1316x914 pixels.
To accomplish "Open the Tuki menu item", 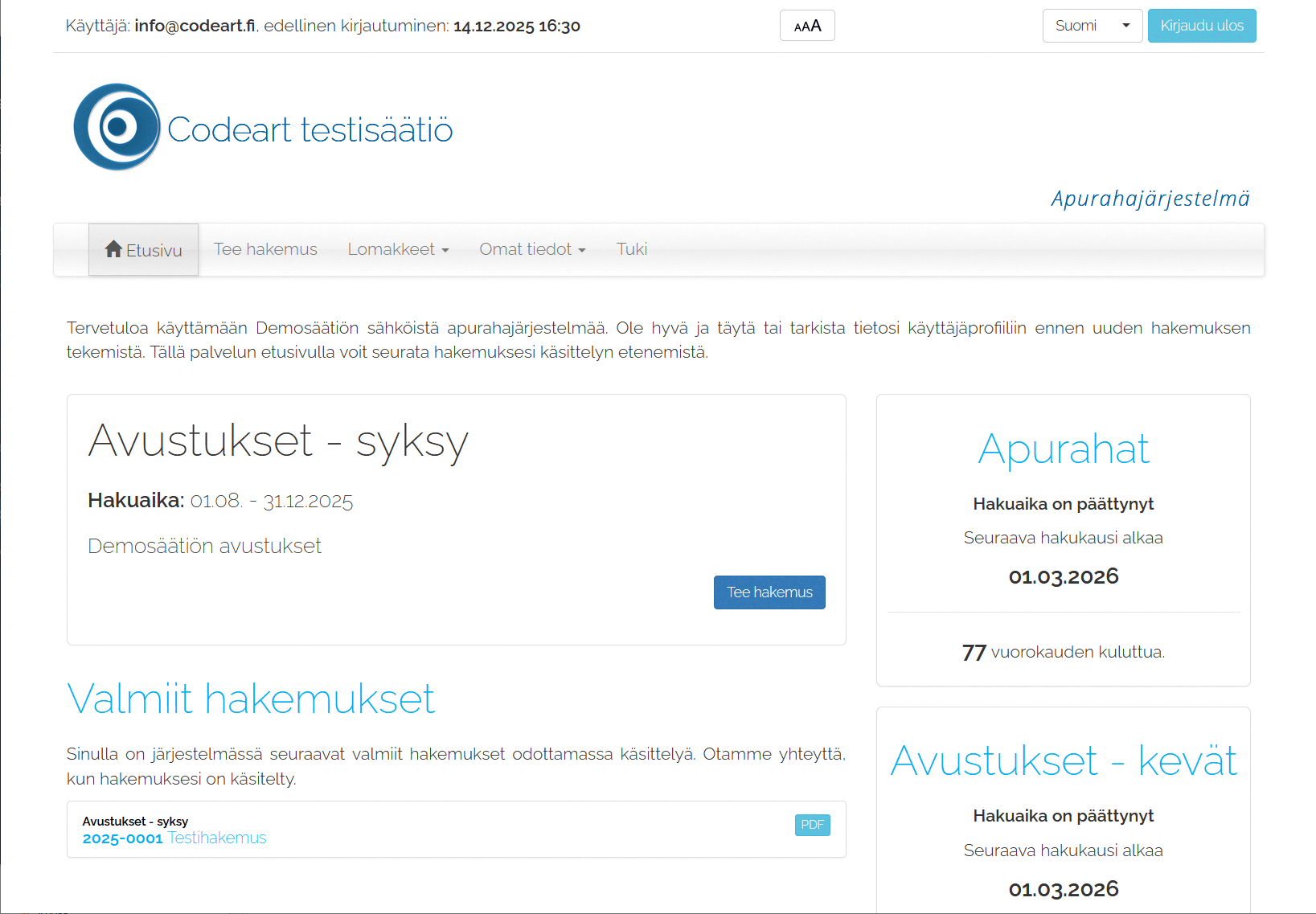I will pos(631,249).
